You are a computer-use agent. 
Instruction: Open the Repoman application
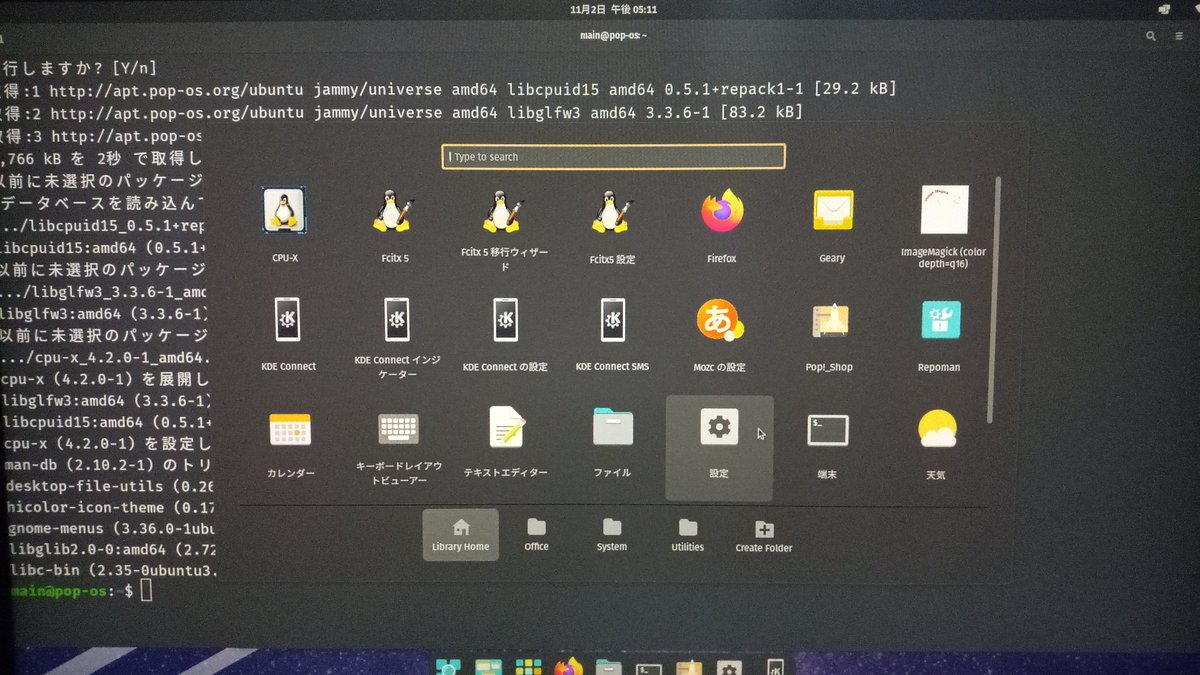940,319
